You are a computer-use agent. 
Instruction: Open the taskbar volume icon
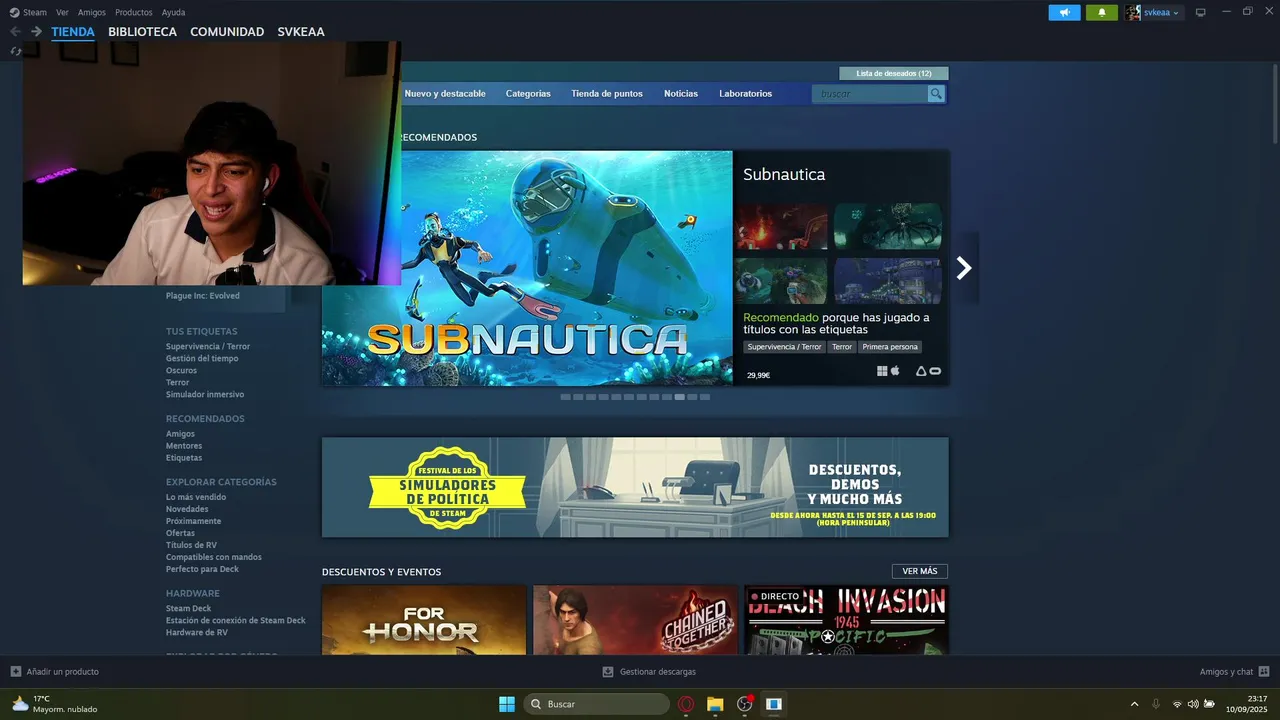[x=1192, y=704]
